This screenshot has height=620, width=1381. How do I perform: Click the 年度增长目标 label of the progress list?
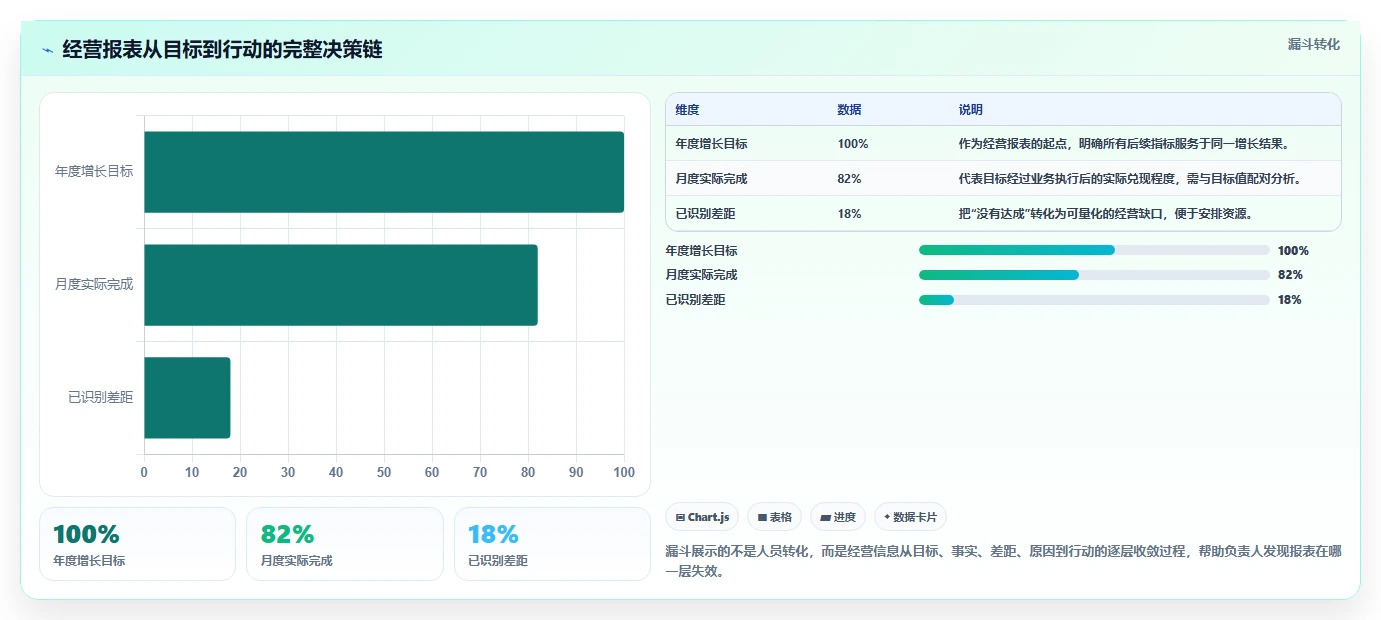(701, 251)
